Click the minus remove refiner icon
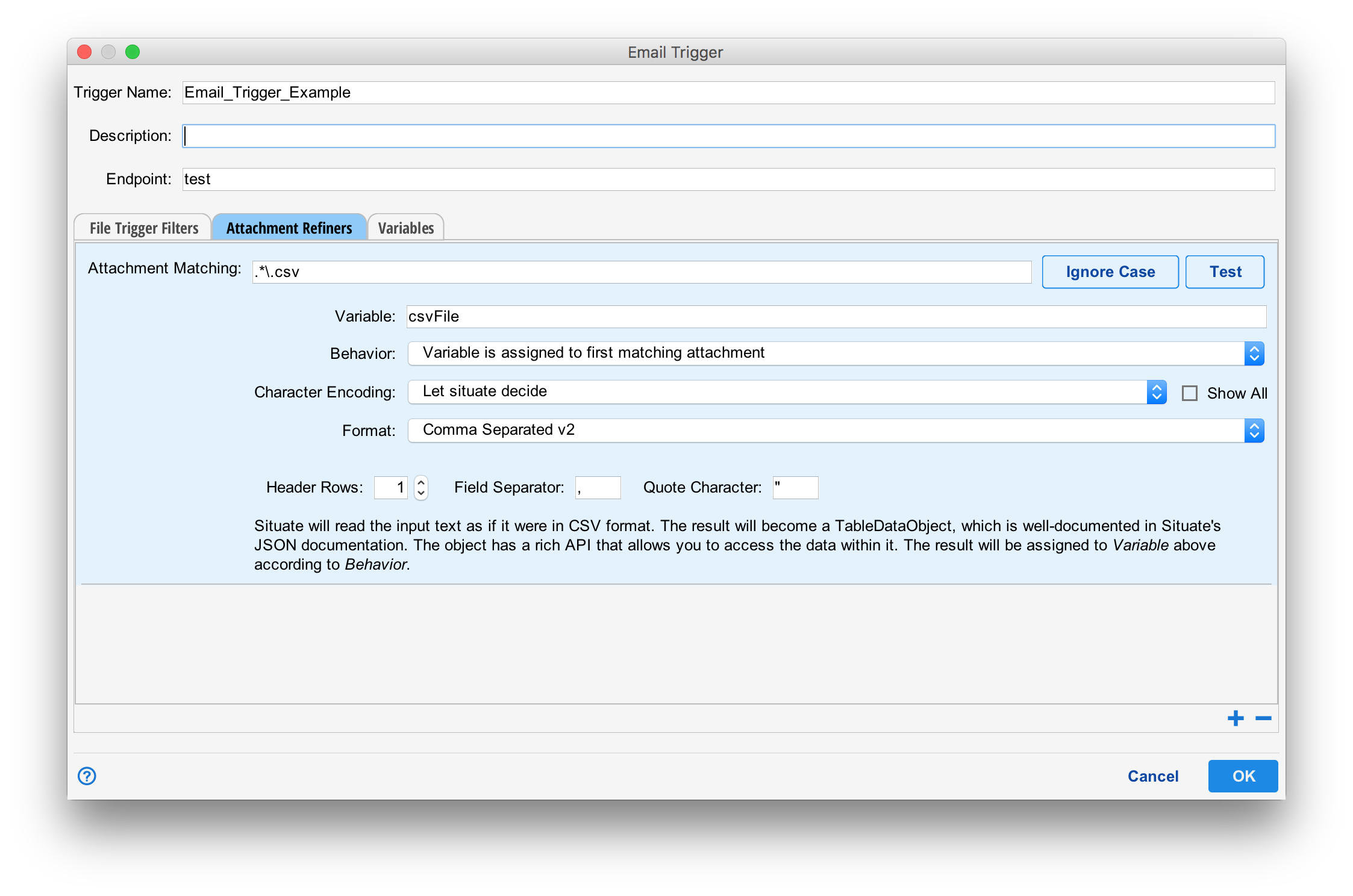 [1263, 718]
